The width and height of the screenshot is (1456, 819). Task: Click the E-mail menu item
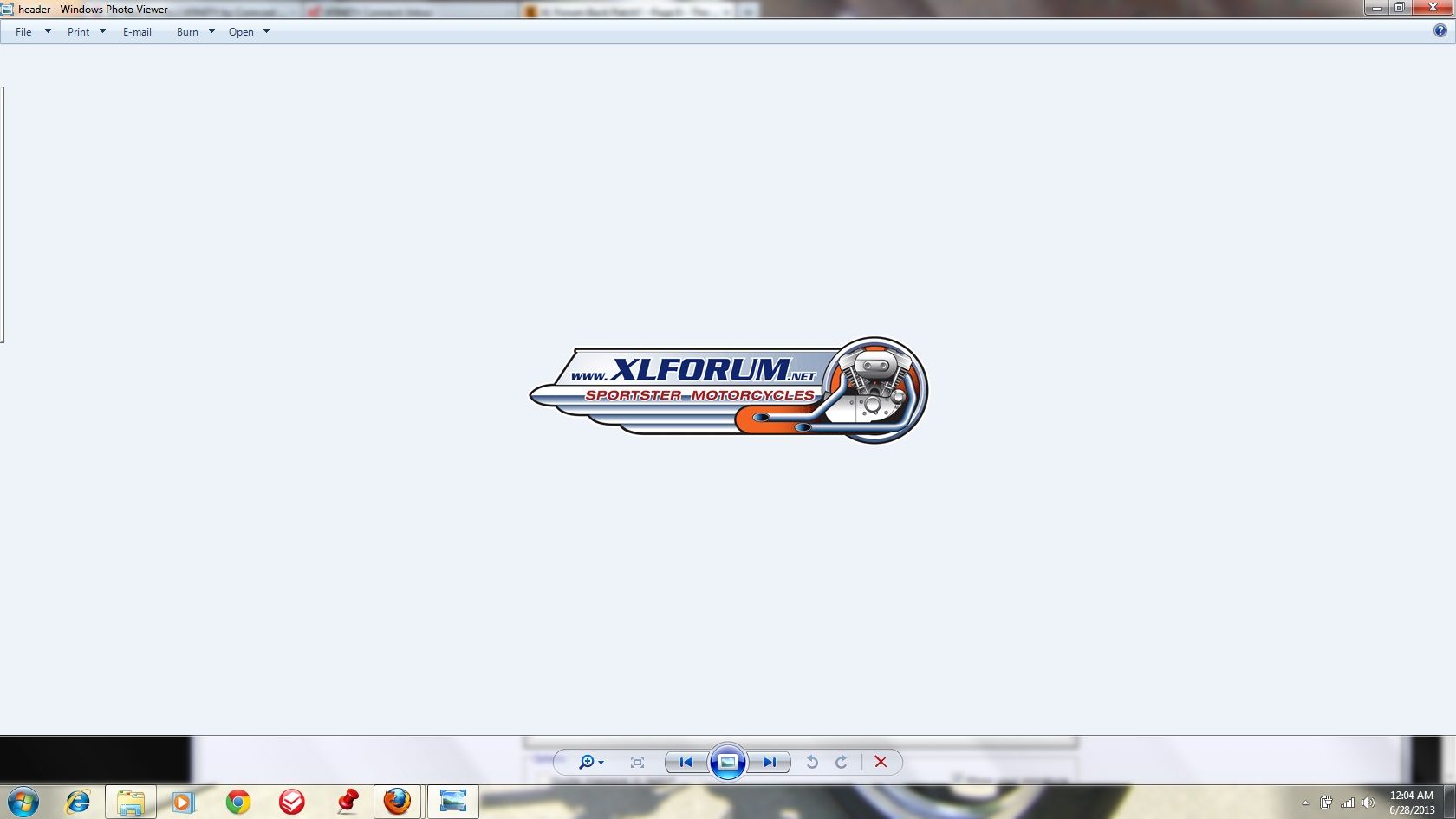point(137,32)
